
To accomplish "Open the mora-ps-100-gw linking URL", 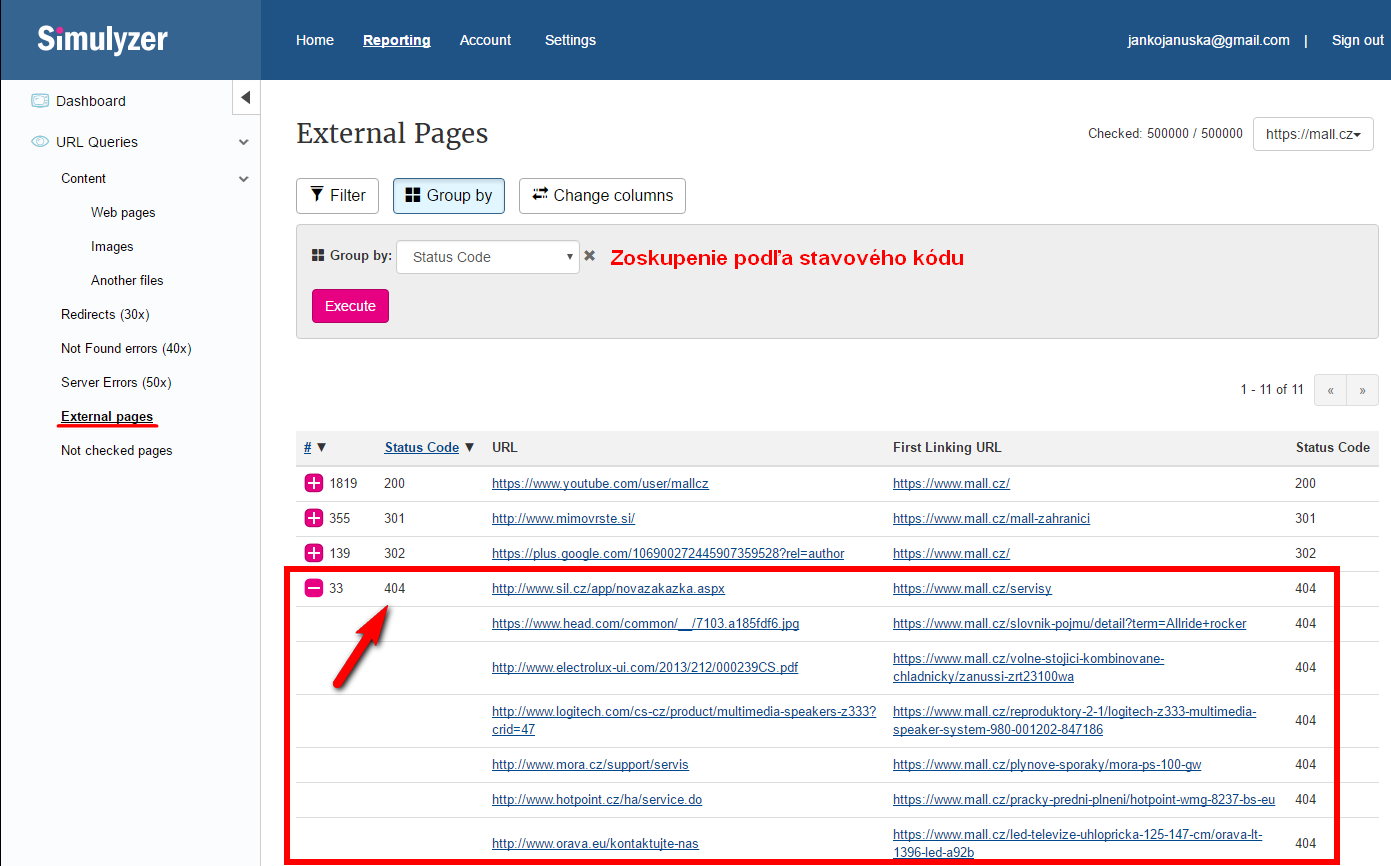I will (1047, 764).
